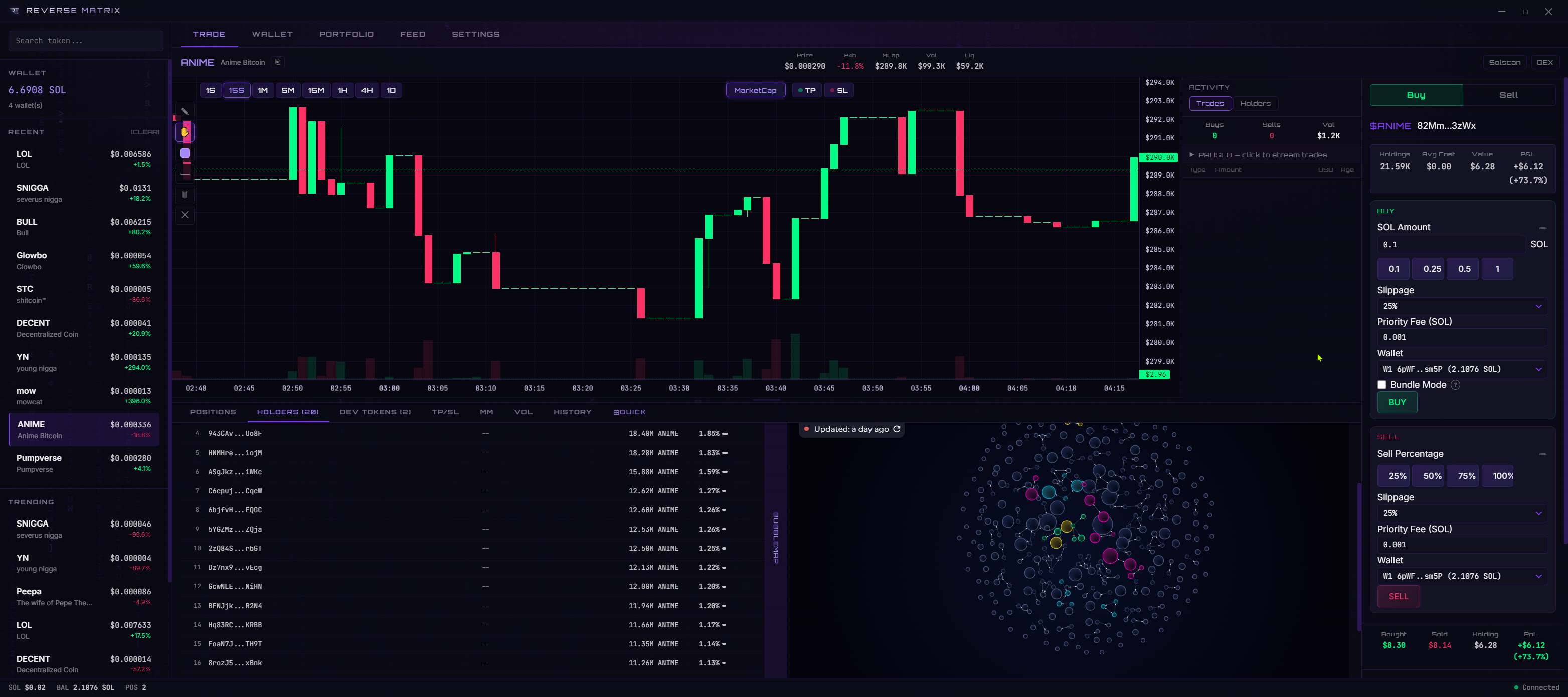
Task: Click remove icon on Dz7nx9...vEcg holder row
Action: 724,567
